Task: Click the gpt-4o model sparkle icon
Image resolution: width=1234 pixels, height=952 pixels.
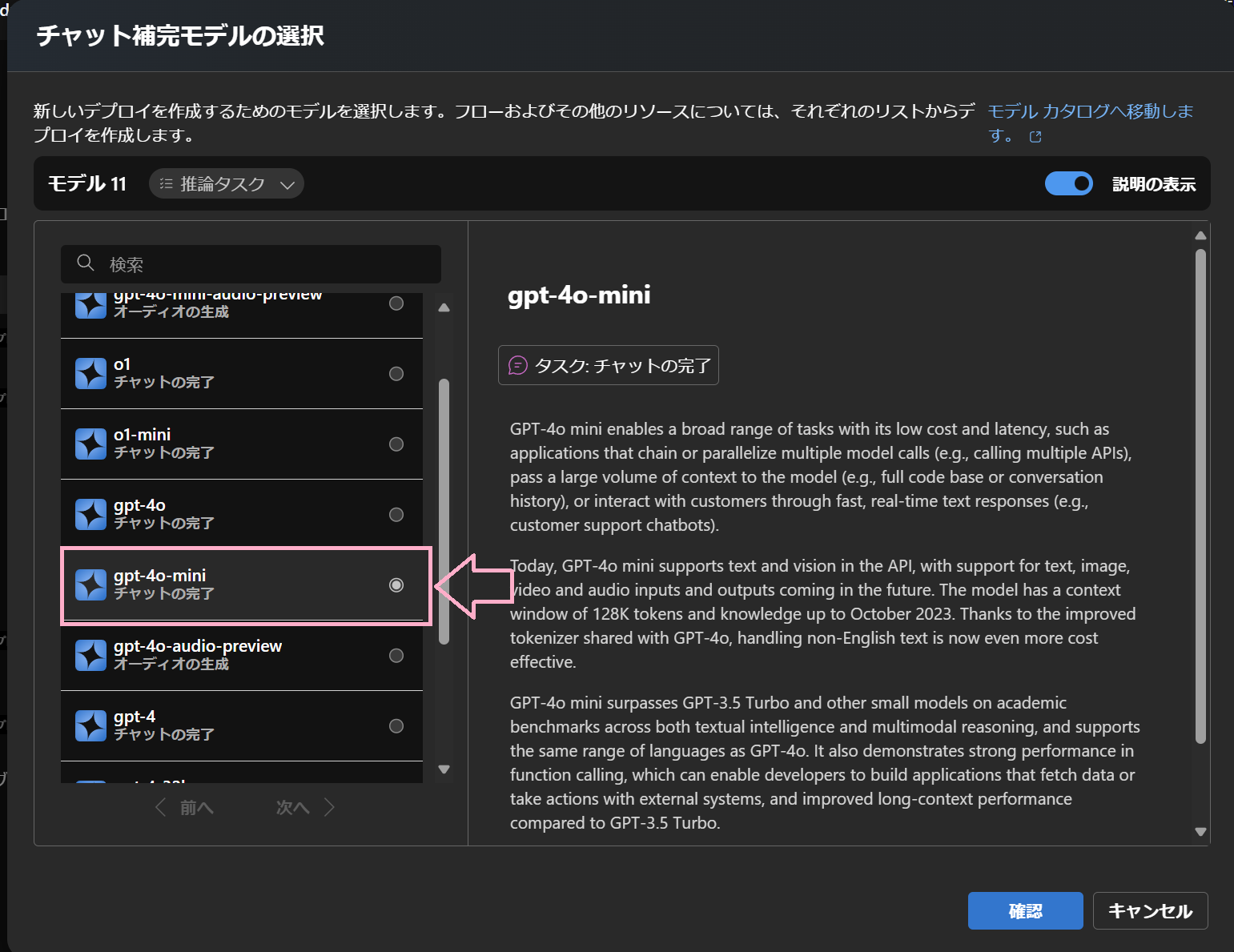Action: click(90, 514)
